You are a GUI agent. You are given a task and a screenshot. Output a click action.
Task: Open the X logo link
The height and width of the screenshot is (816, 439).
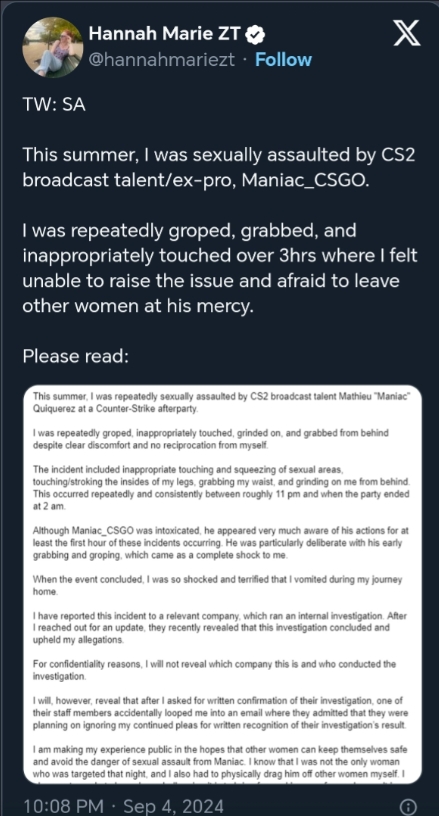click(x=406, y=35)
